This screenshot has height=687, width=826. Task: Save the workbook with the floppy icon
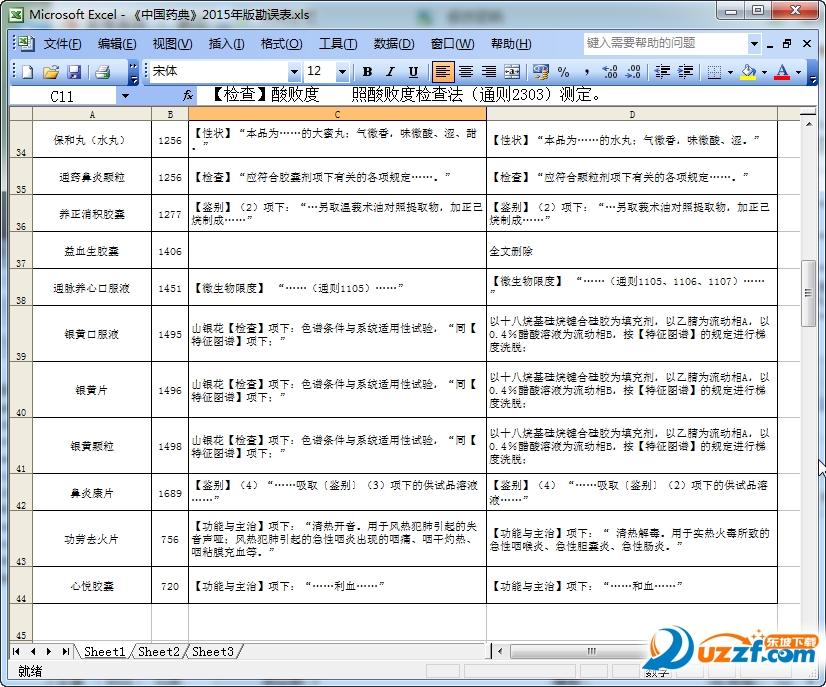(74, 72)
